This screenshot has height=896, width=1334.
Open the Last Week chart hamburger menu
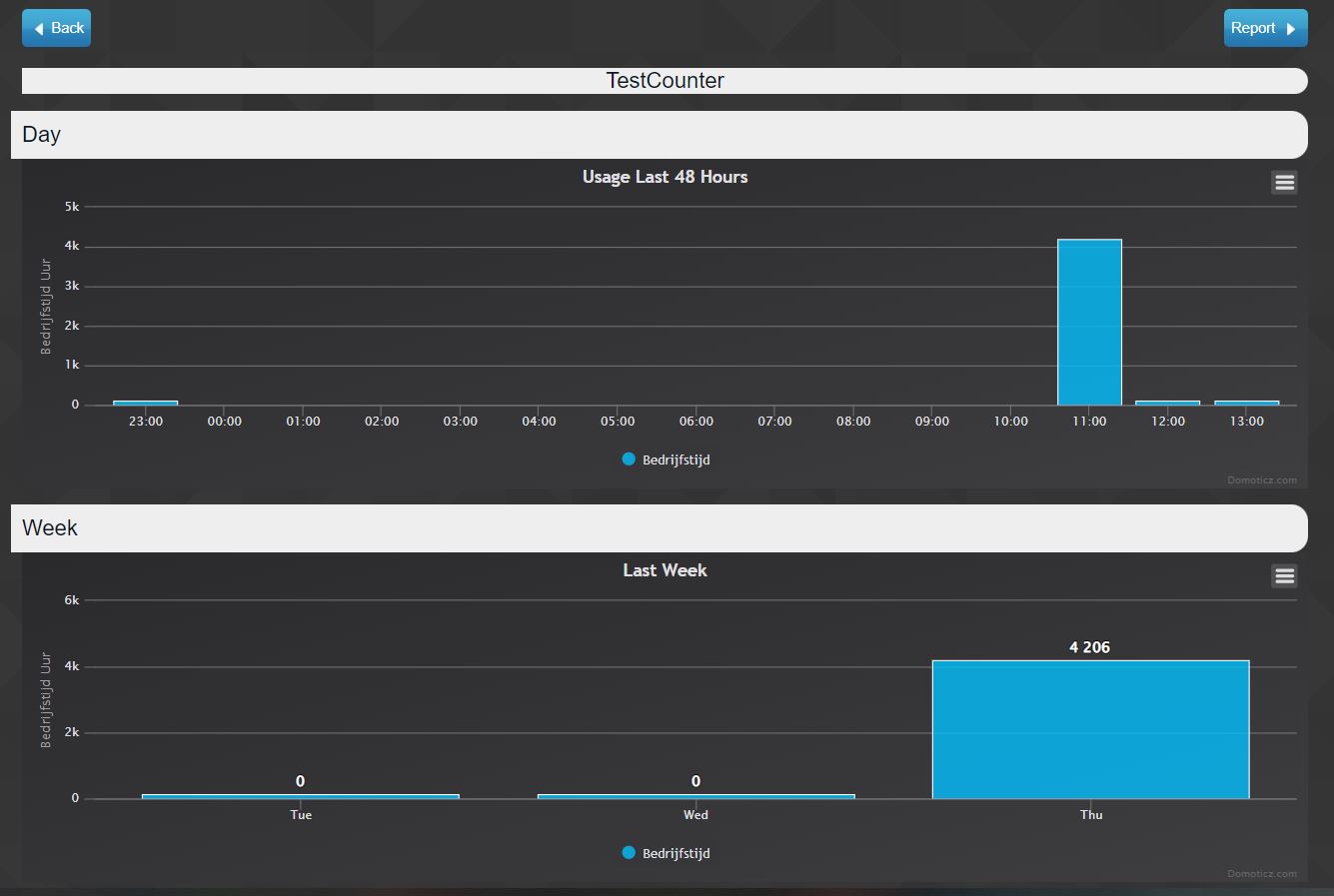point(1284,575)
